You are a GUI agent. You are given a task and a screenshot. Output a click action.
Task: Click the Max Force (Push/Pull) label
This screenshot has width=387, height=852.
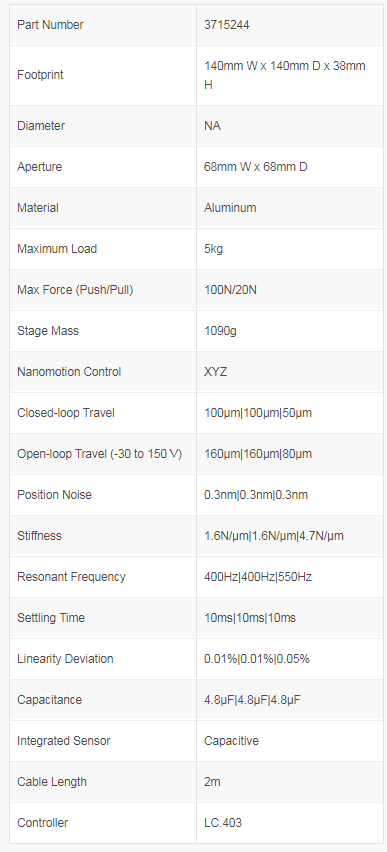(75, 290)
